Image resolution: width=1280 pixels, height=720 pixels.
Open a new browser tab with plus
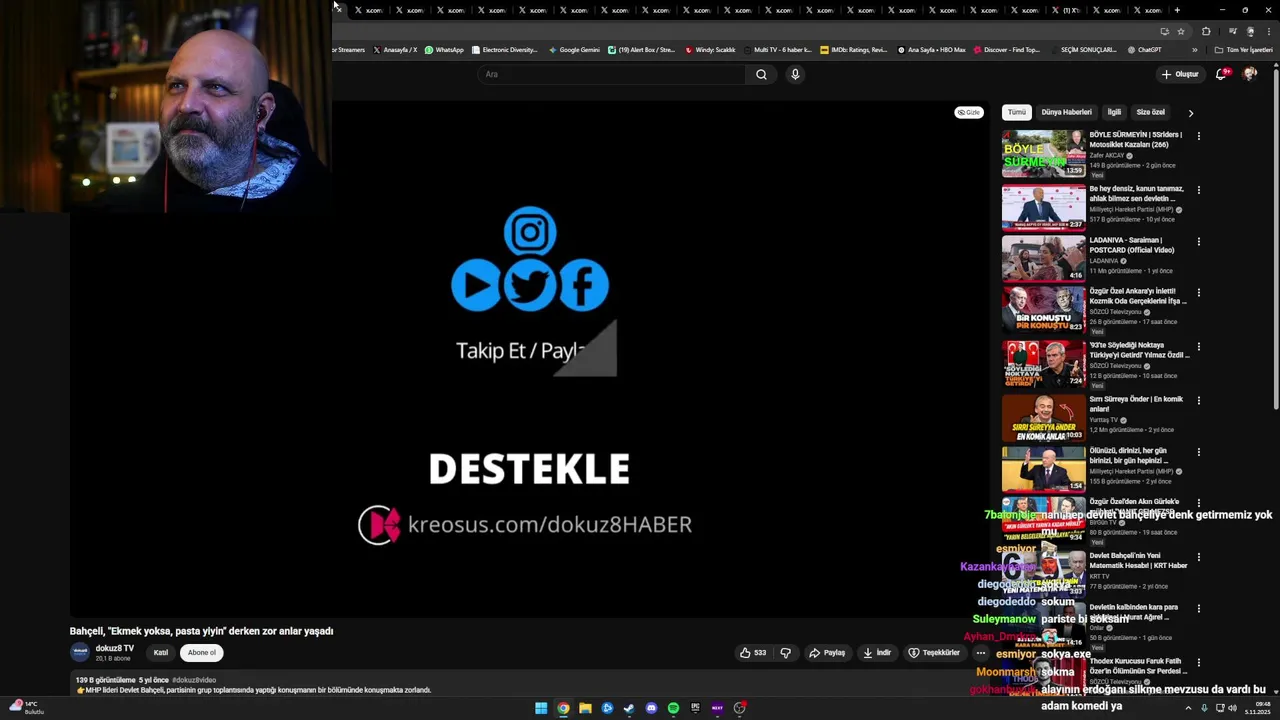(1177, 10)
